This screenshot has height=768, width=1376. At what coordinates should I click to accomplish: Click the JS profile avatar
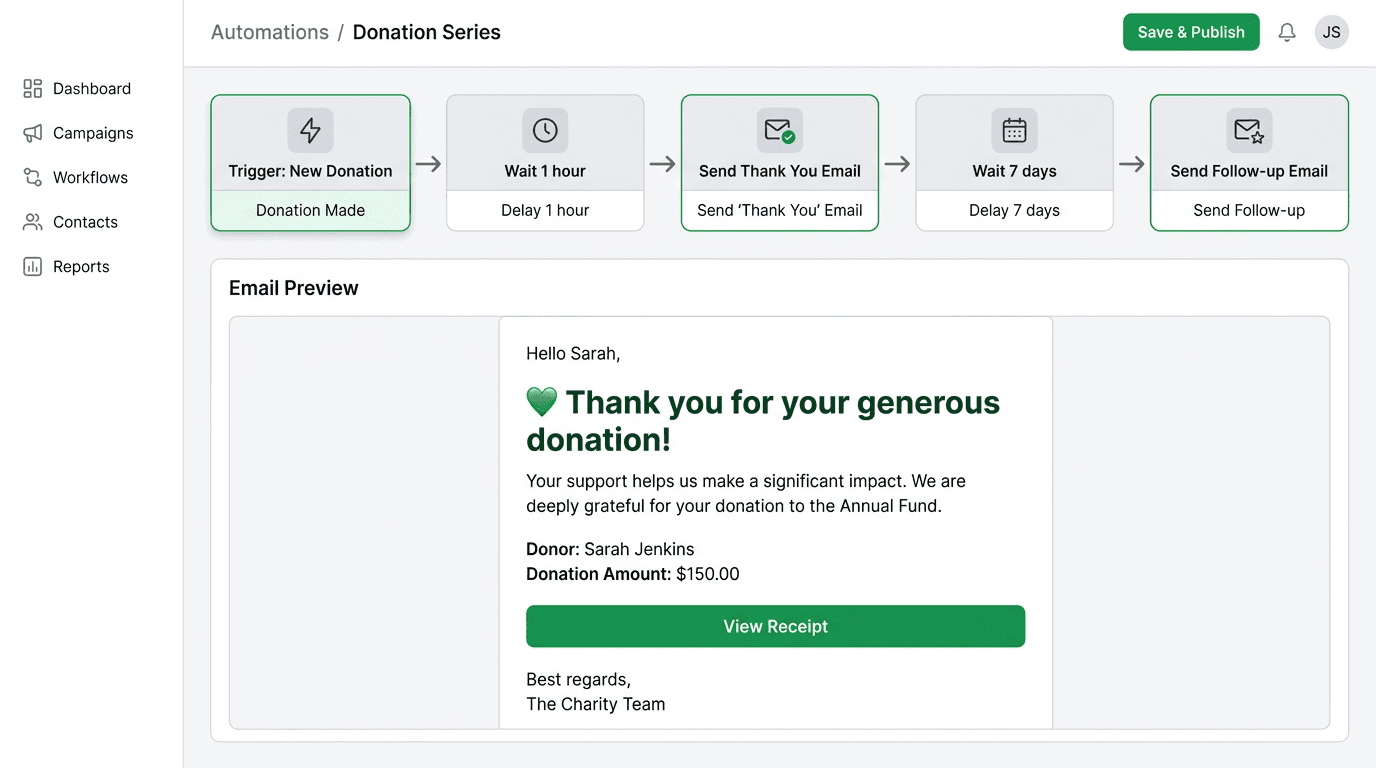(1331, 32)
